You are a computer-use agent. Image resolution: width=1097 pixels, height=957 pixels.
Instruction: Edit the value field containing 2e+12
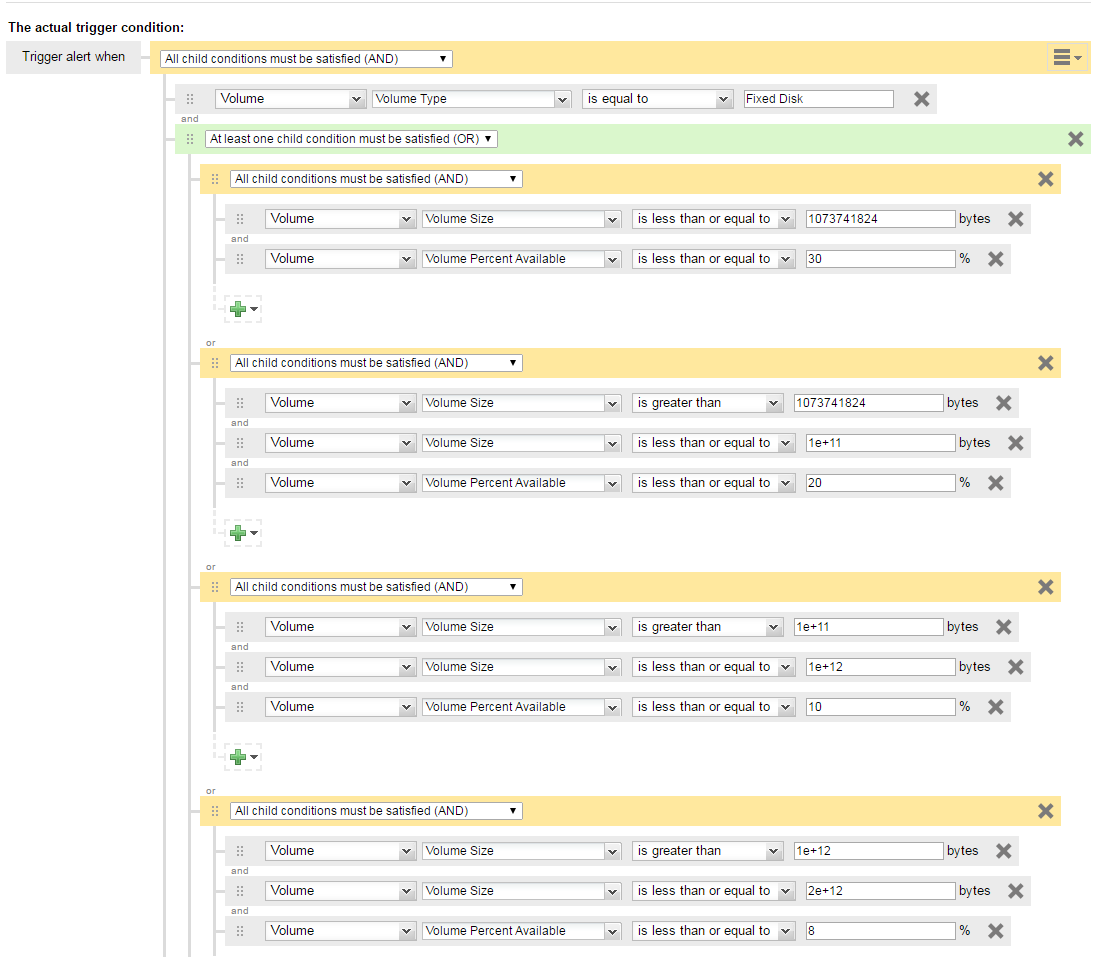pyautogui.click(x=880, y=891)
